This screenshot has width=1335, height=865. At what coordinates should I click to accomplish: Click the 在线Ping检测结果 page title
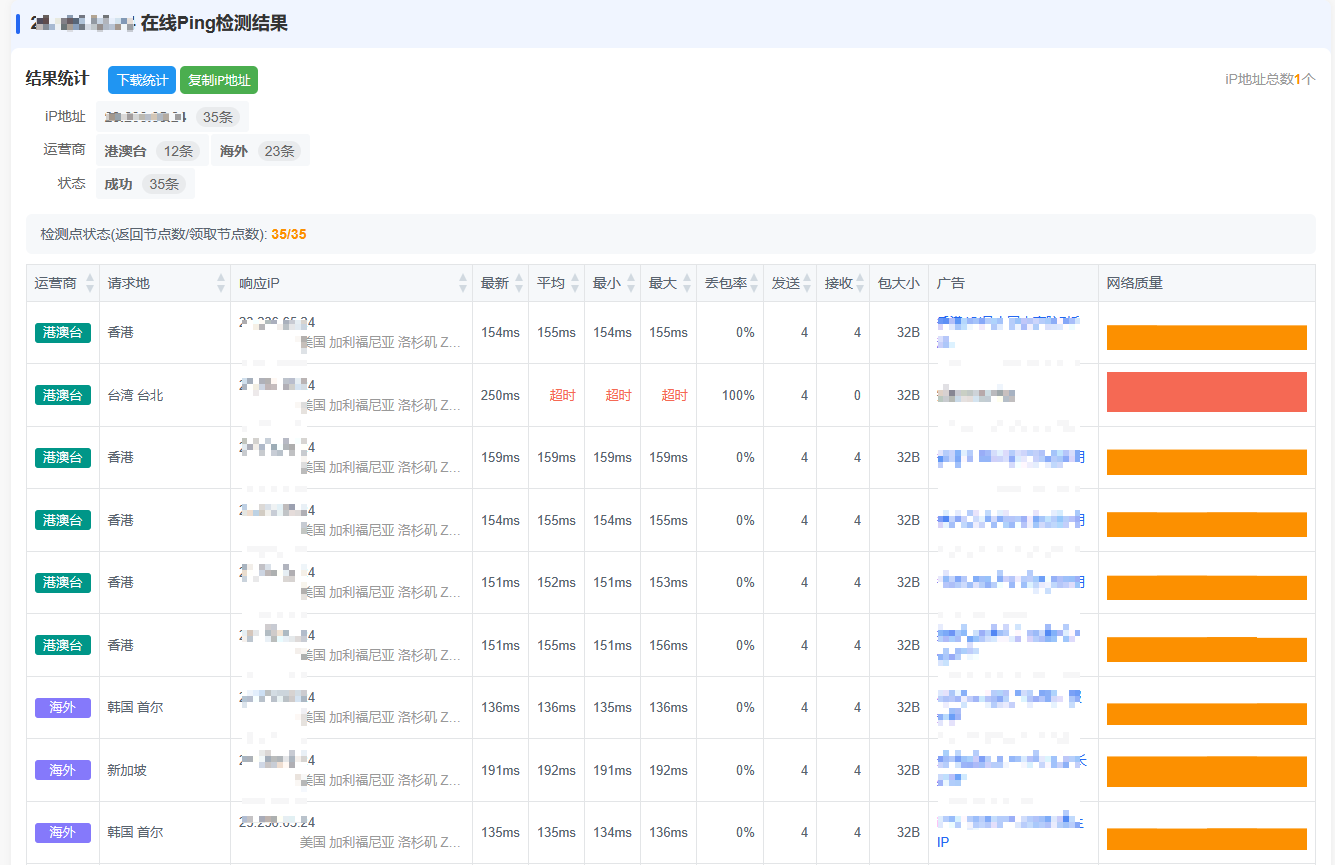tap(214, 23)
